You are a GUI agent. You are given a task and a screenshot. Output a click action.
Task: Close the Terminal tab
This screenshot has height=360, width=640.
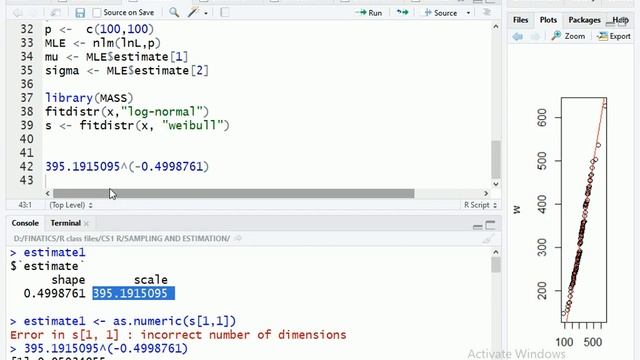coord(87,223)
